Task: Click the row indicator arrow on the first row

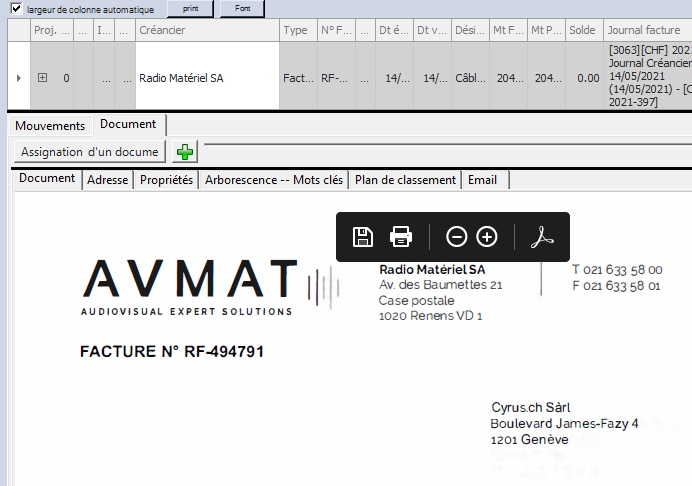Action: click(x=19, y=78)
